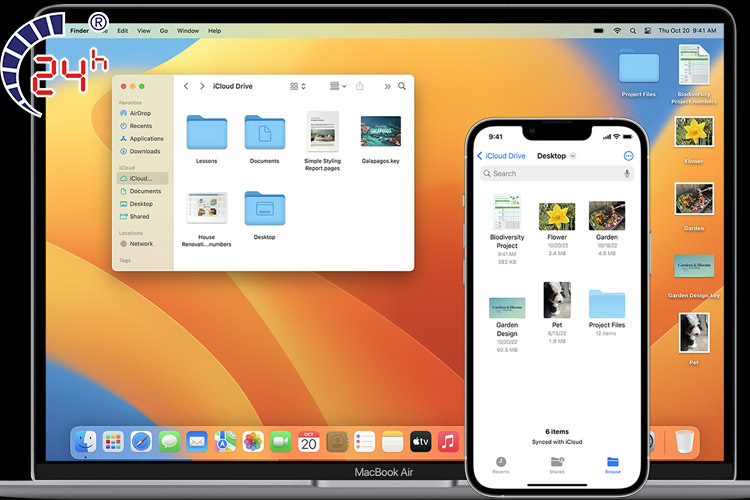Viewport: 750px width, 500px height.
Task: Open Music app in the Dock
Action: point(448,441)
